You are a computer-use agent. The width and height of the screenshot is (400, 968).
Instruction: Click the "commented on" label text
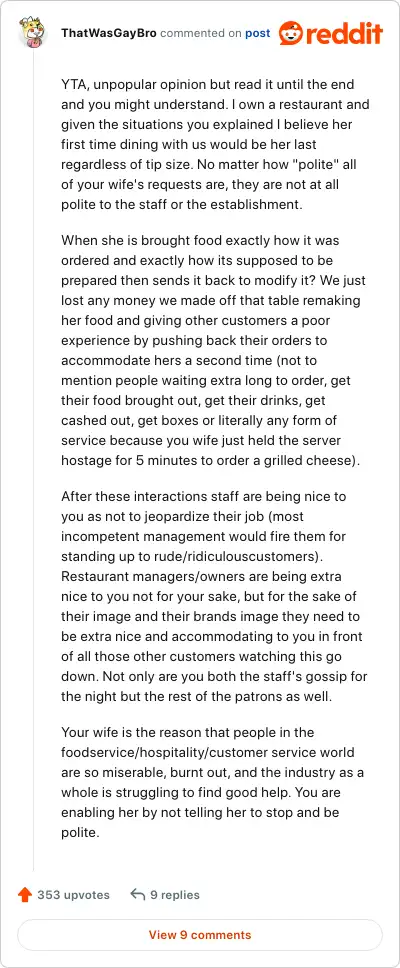point(201,33)
